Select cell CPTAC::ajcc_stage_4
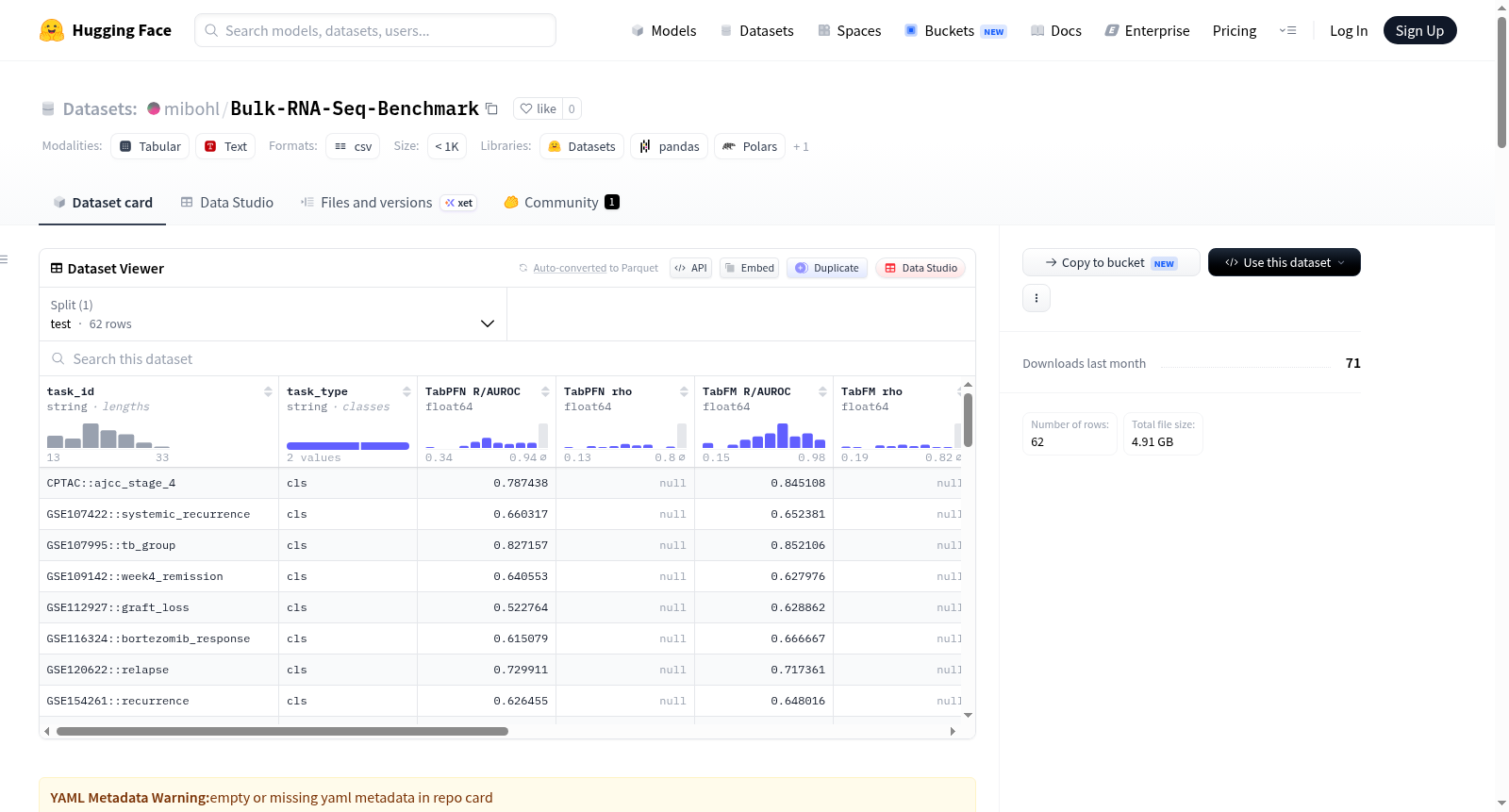The image size is (1509, 812). click(x=158, y=483)
